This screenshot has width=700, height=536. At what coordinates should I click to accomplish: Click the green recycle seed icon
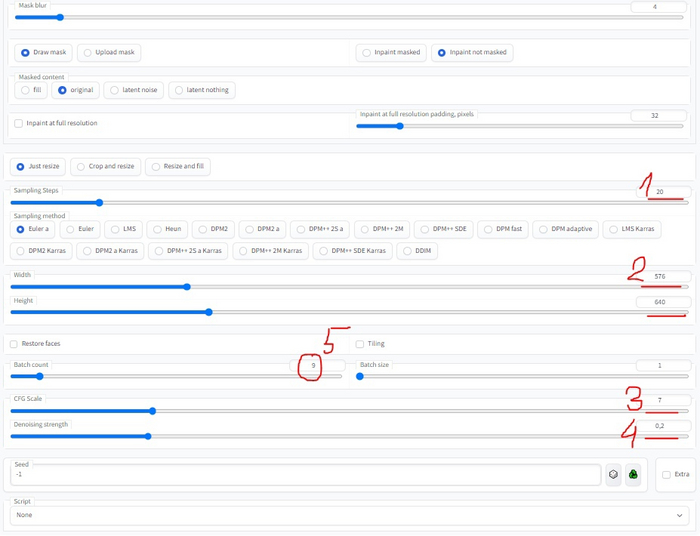(633, 474)
